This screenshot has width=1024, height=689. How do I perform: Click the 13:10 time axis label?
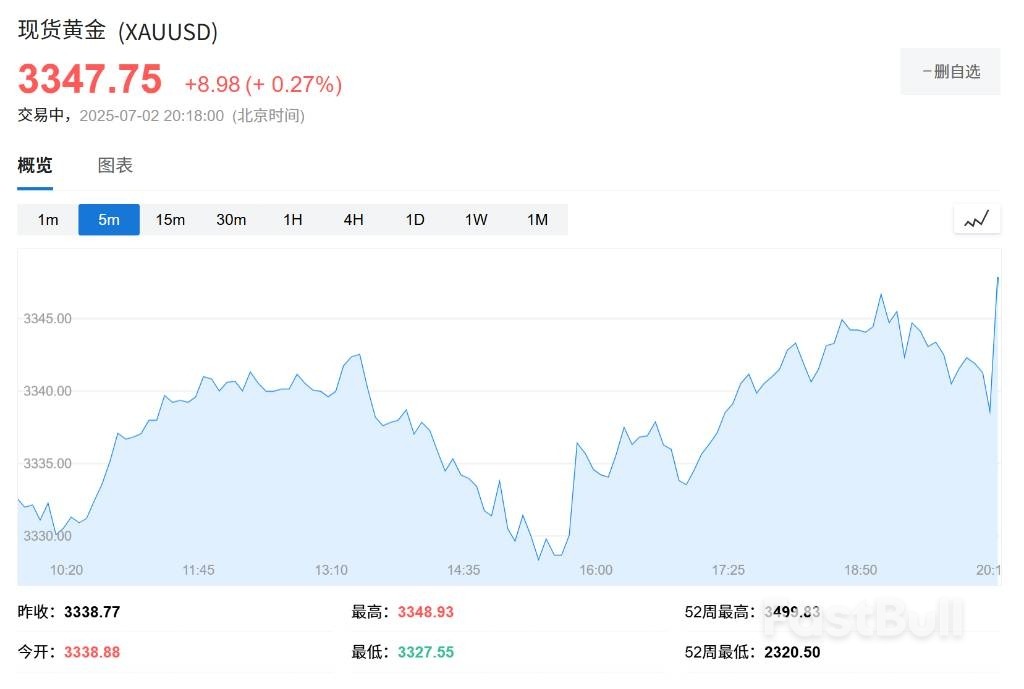coord(331,570)
